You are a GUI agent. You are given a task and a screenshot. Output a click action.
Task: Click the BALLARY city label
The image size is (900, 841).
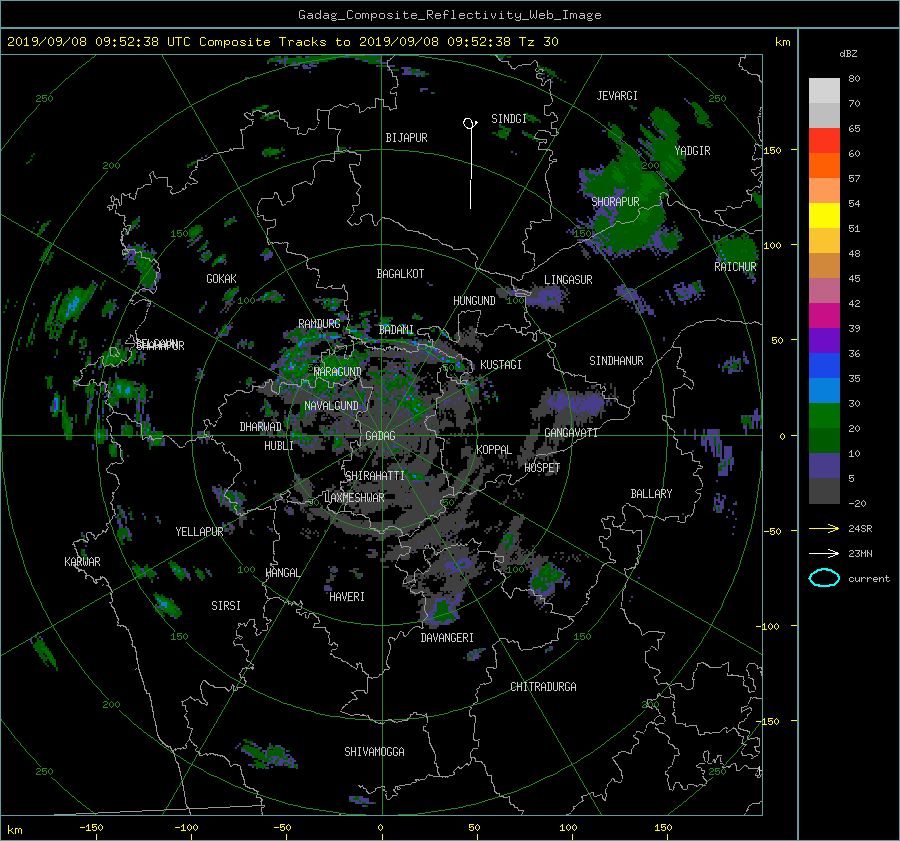(651, 494)
